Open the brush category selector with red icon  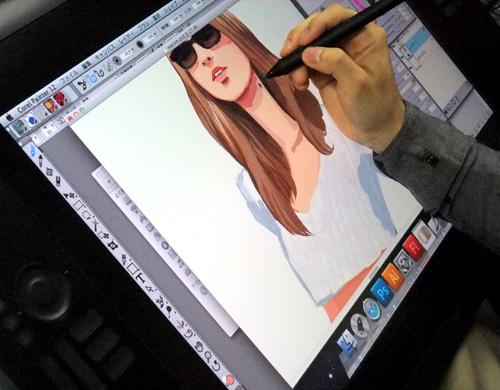[x=60, y=99]
